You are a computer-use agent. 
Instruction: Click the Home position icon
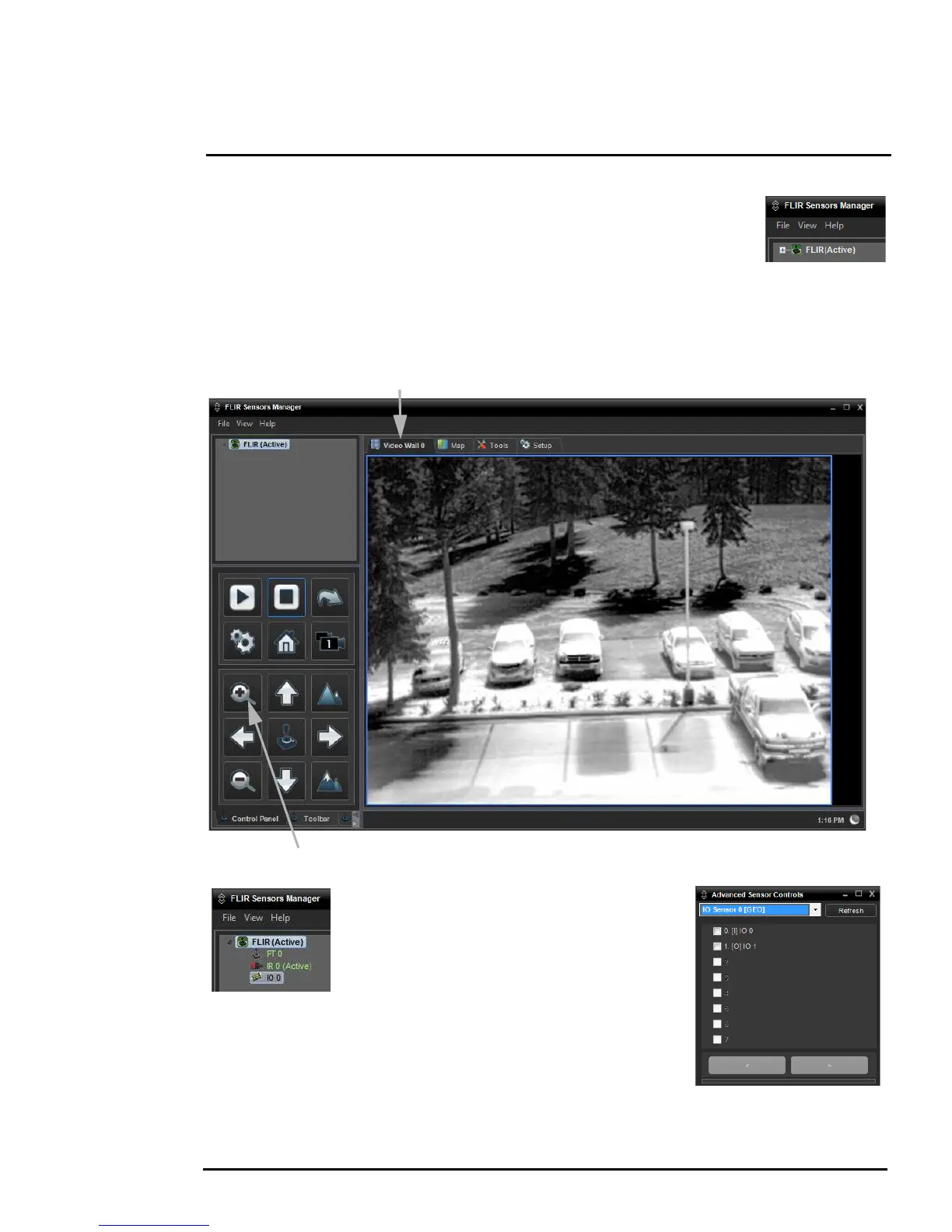pyautogui.click(x=286, y=642)
